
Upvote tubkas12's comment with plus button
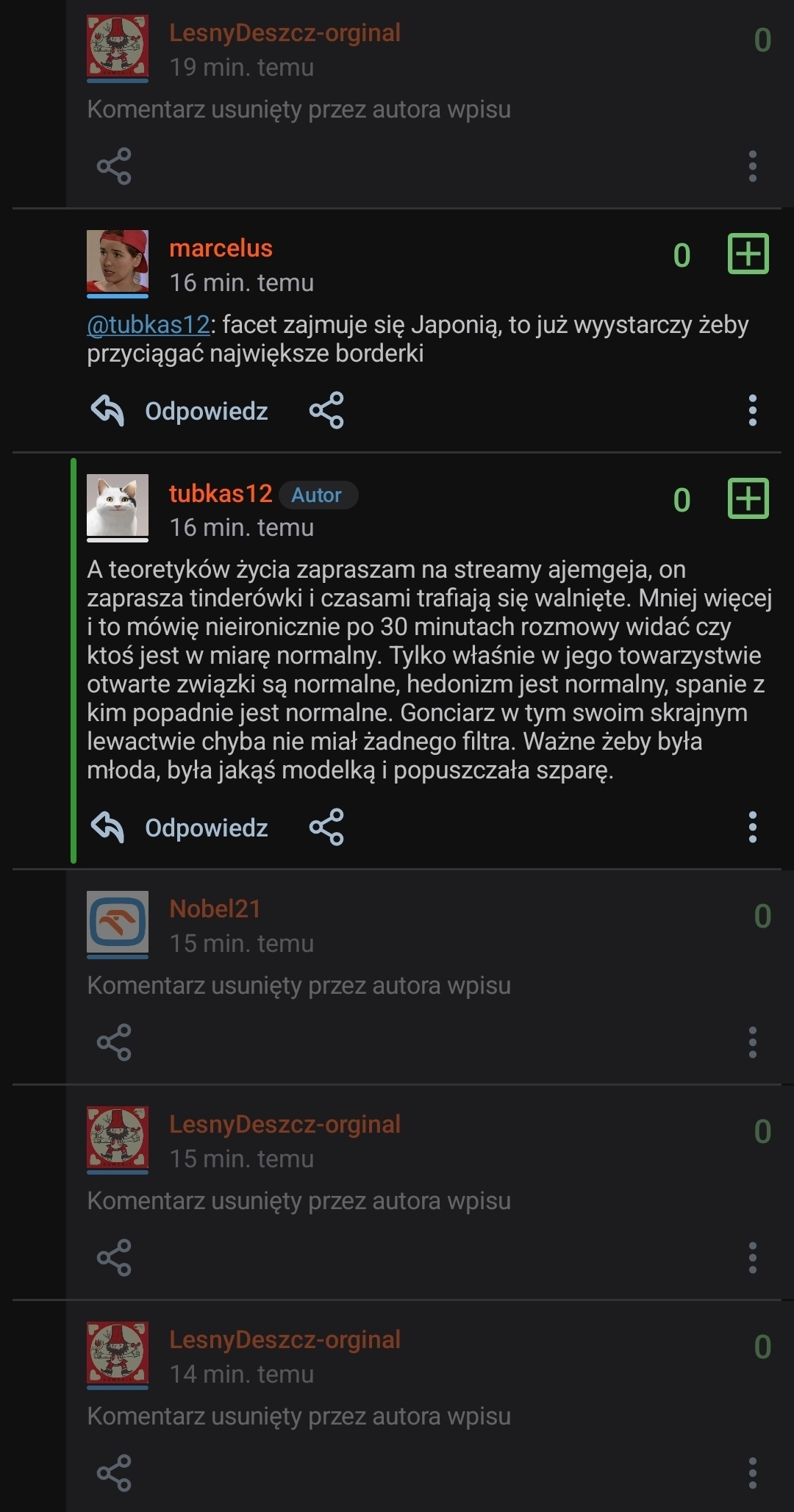tap(748, 499)
